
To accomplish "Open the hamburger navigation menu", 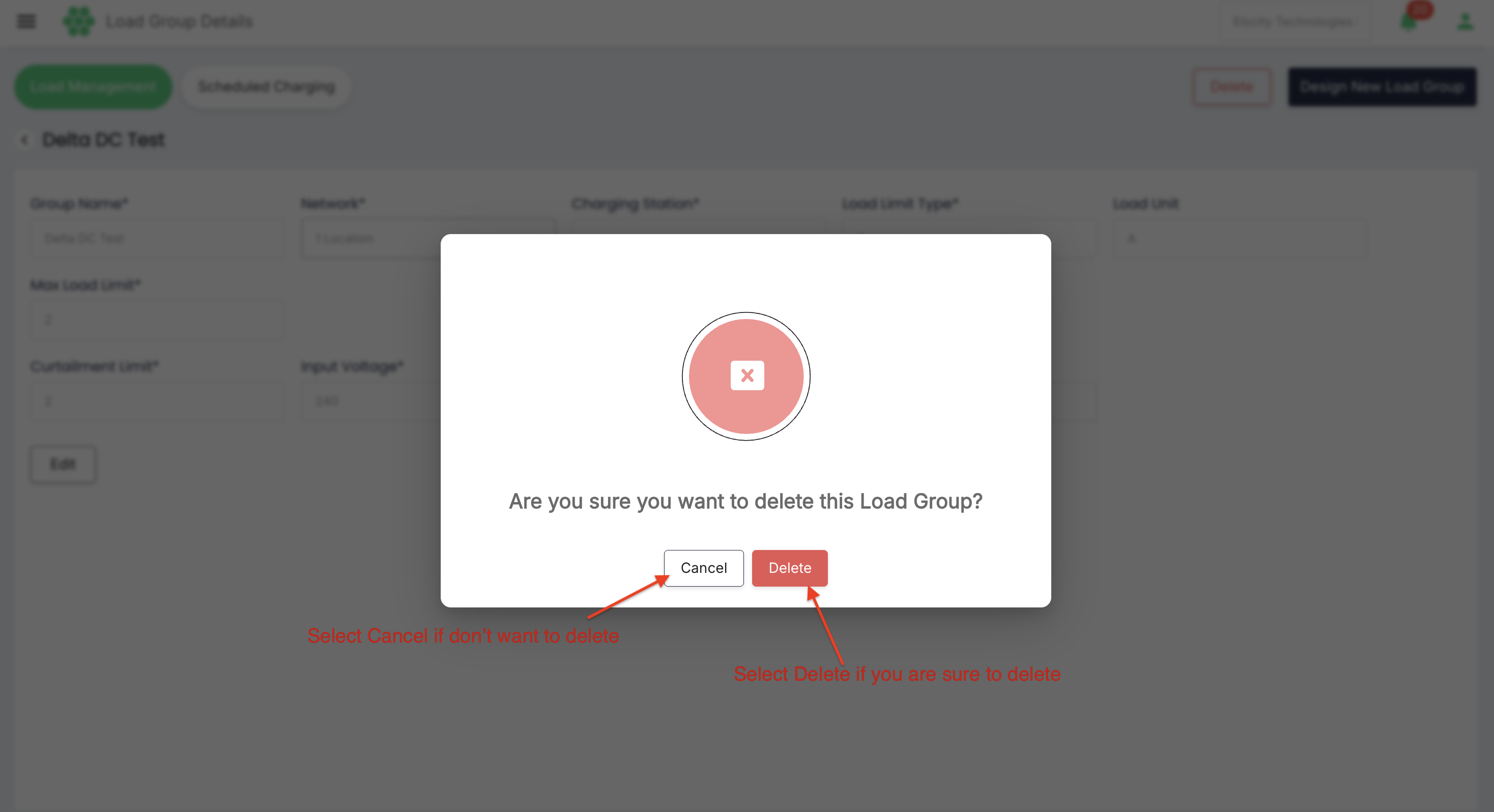I will 26,21.
